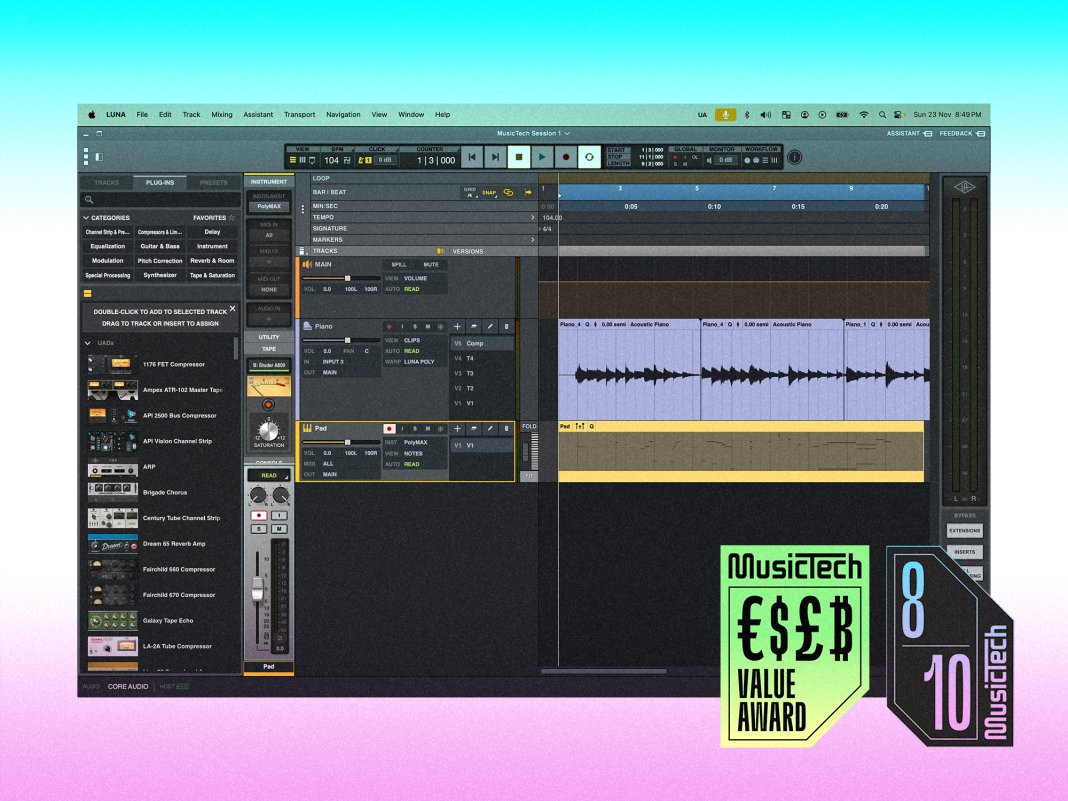Mute the Piano track
Screen dimensions: 1068x801
[427, 326]
